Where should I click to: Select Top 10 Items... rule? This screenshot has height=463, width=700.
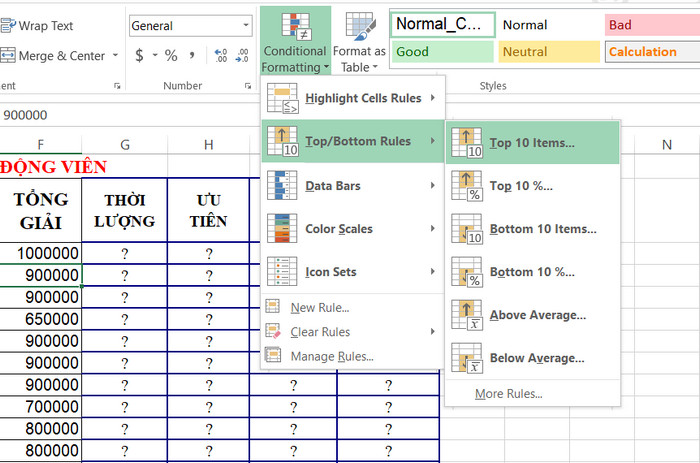533,143
